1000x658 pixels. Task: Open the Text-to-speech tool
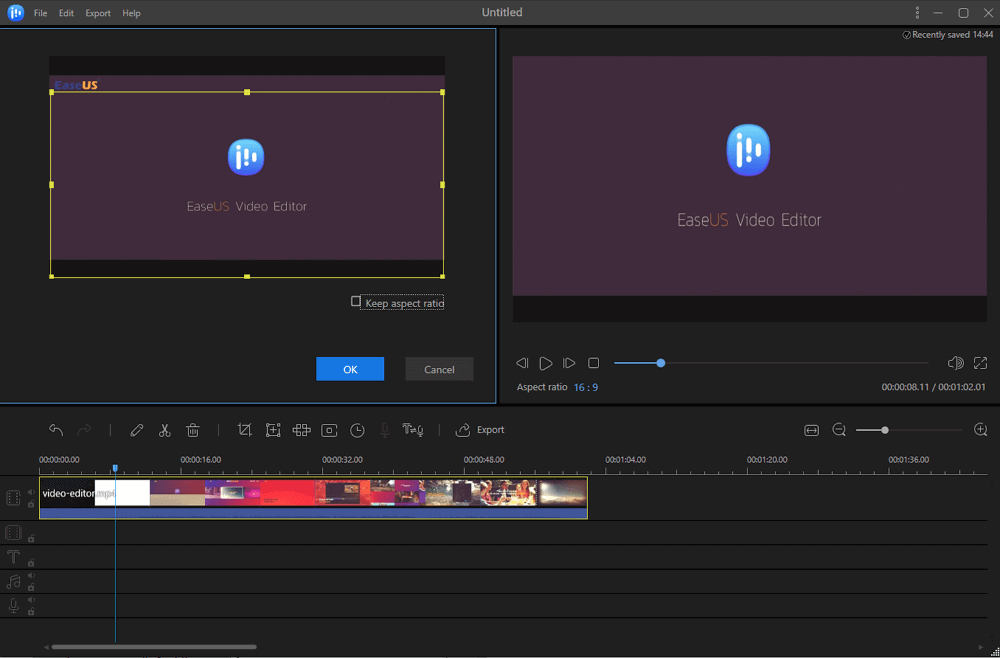click(413, 430)
